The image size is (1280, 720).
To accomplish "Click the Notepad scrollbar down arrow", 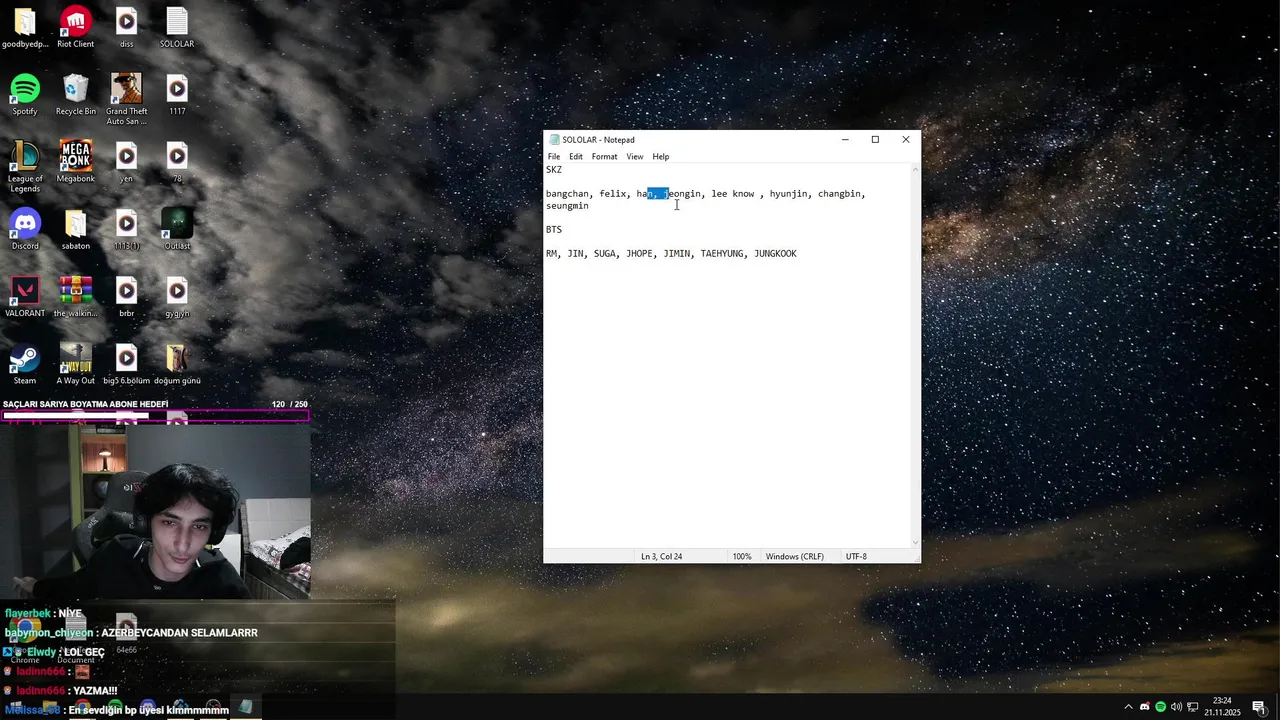I will click(x=916, y=543).
